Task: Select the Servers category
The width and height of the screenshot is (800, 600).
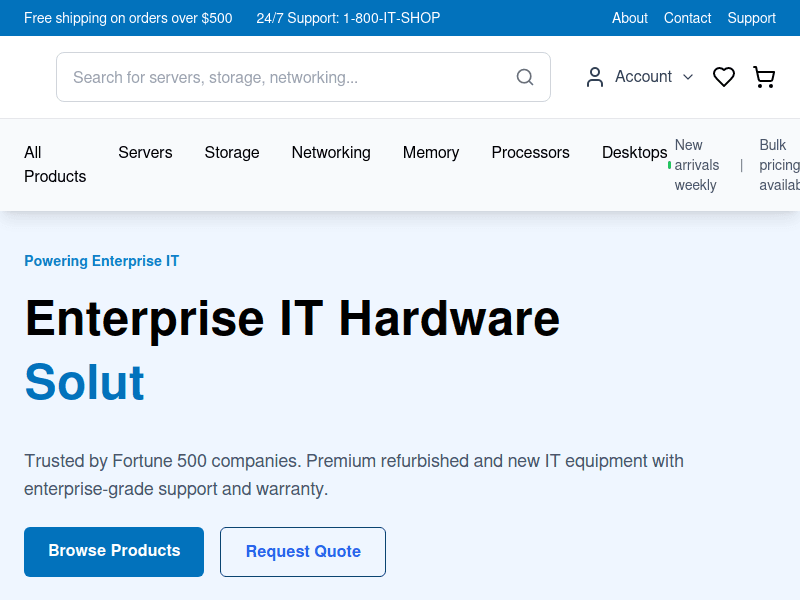Action: [145, 152]
